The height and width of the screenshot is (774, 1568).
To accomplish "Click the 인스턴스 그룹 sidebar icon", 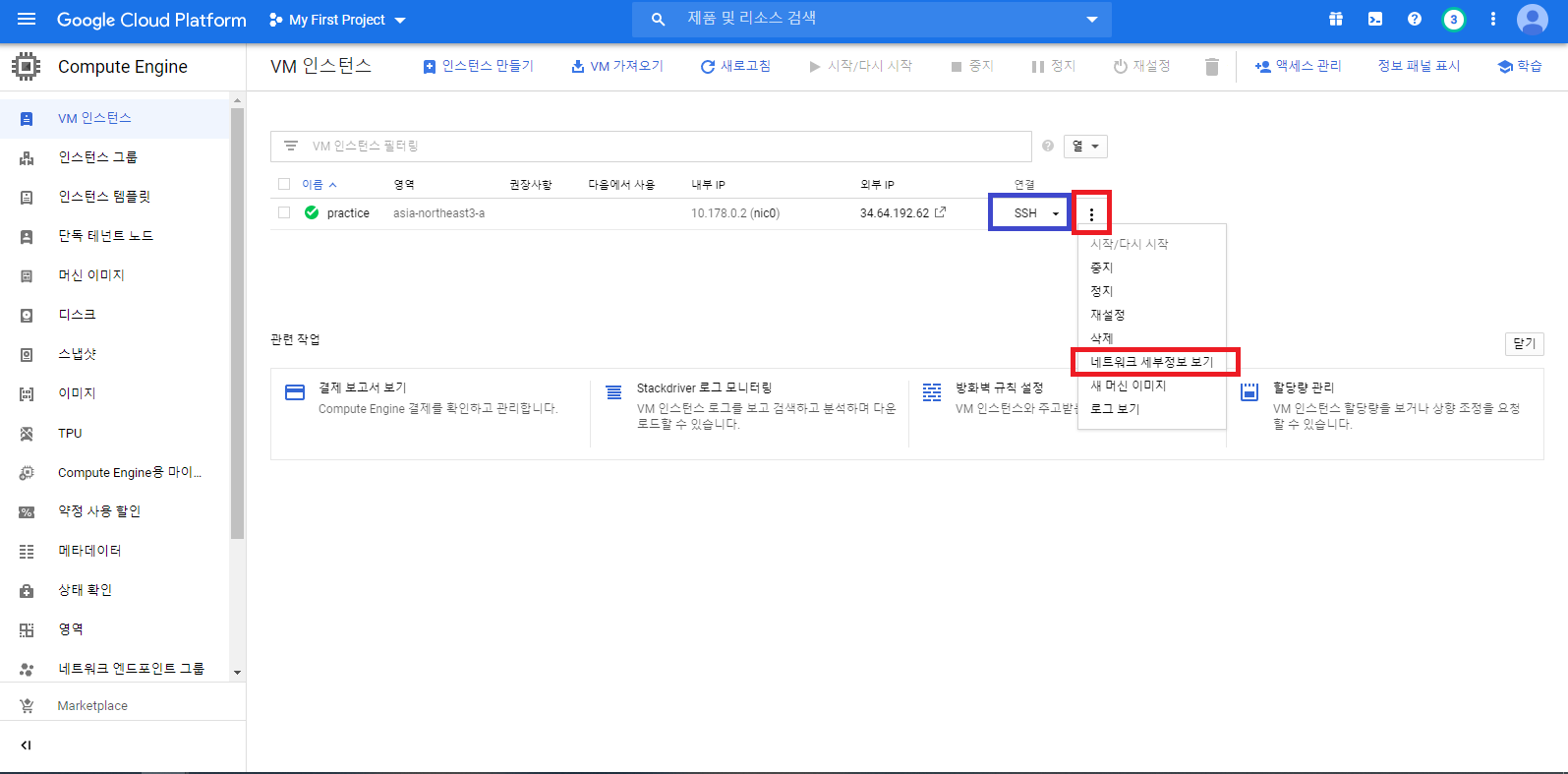I will [x=27, y=158].
